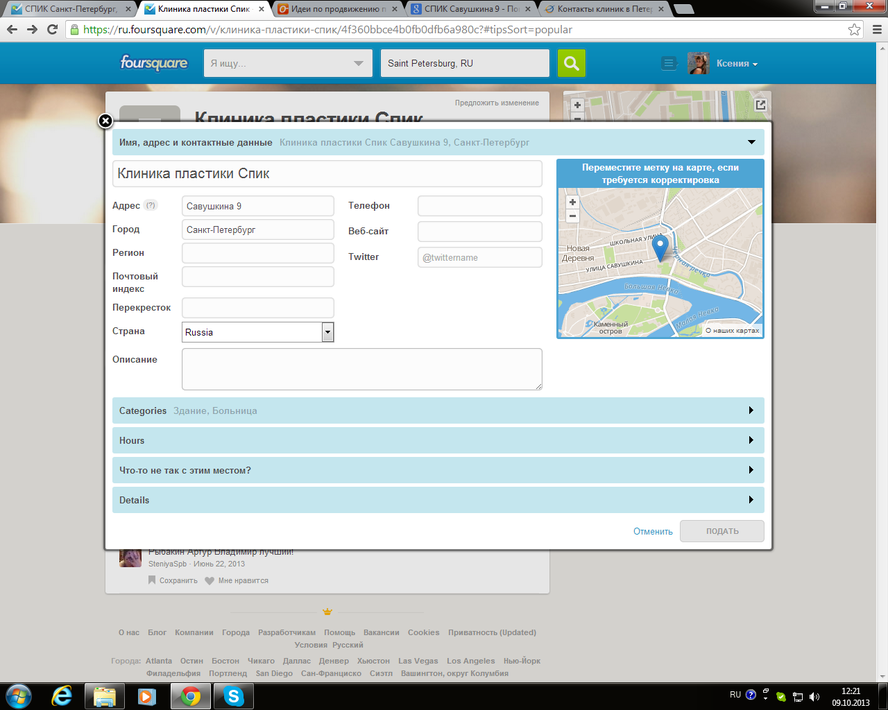Open Windows Explorer from the taskbar
888x710 pixels.
(104, 696)
